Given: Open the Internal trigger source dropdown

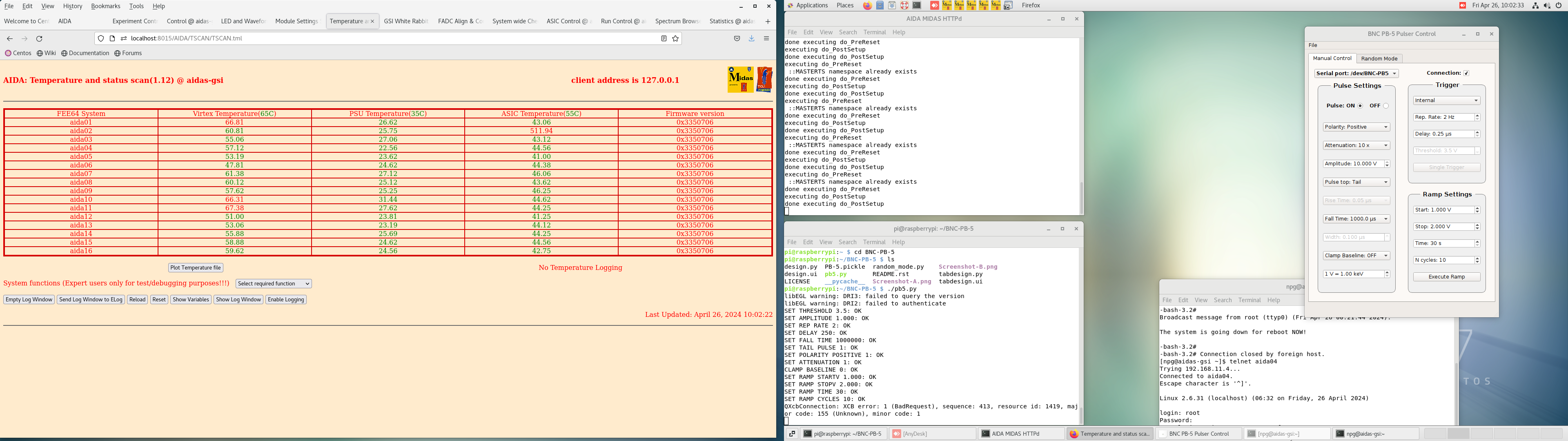Looking at the screenshot, I should pos(1446,100).
